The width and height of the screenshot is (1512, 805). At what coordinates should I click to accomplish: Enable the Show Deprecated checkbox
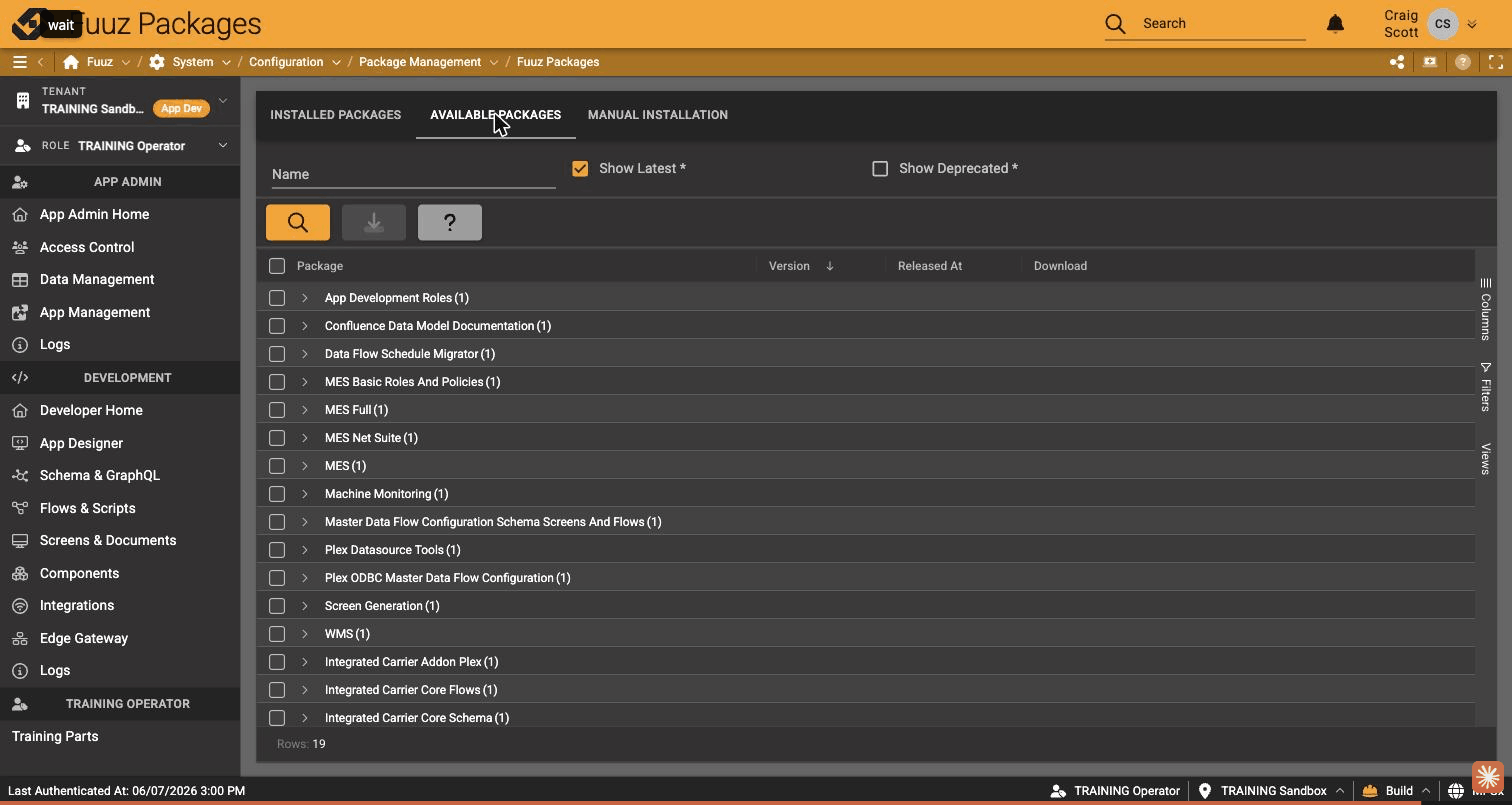(x=880, y=168)
